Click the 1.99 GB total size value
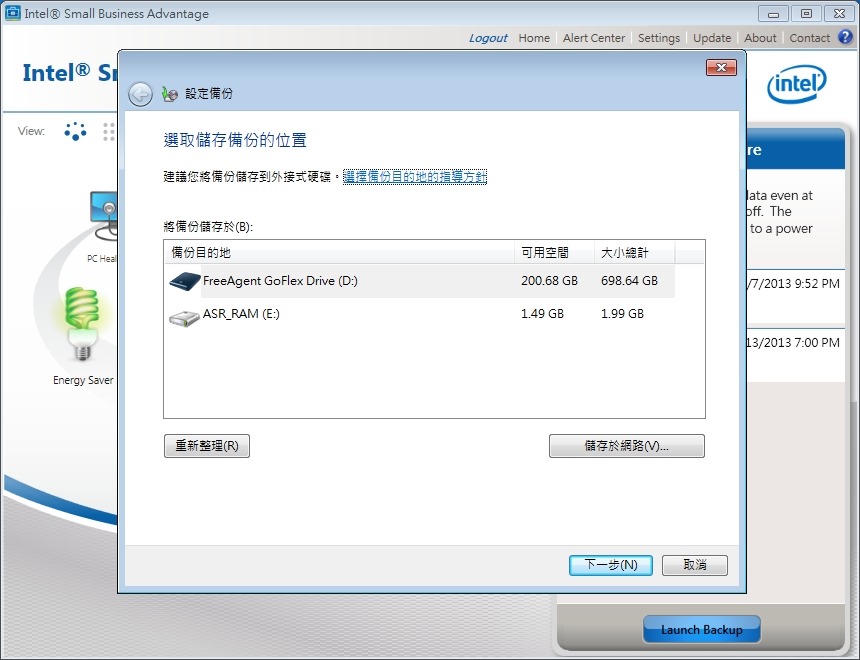Screen dimensions: 860x660 point(622,314)
